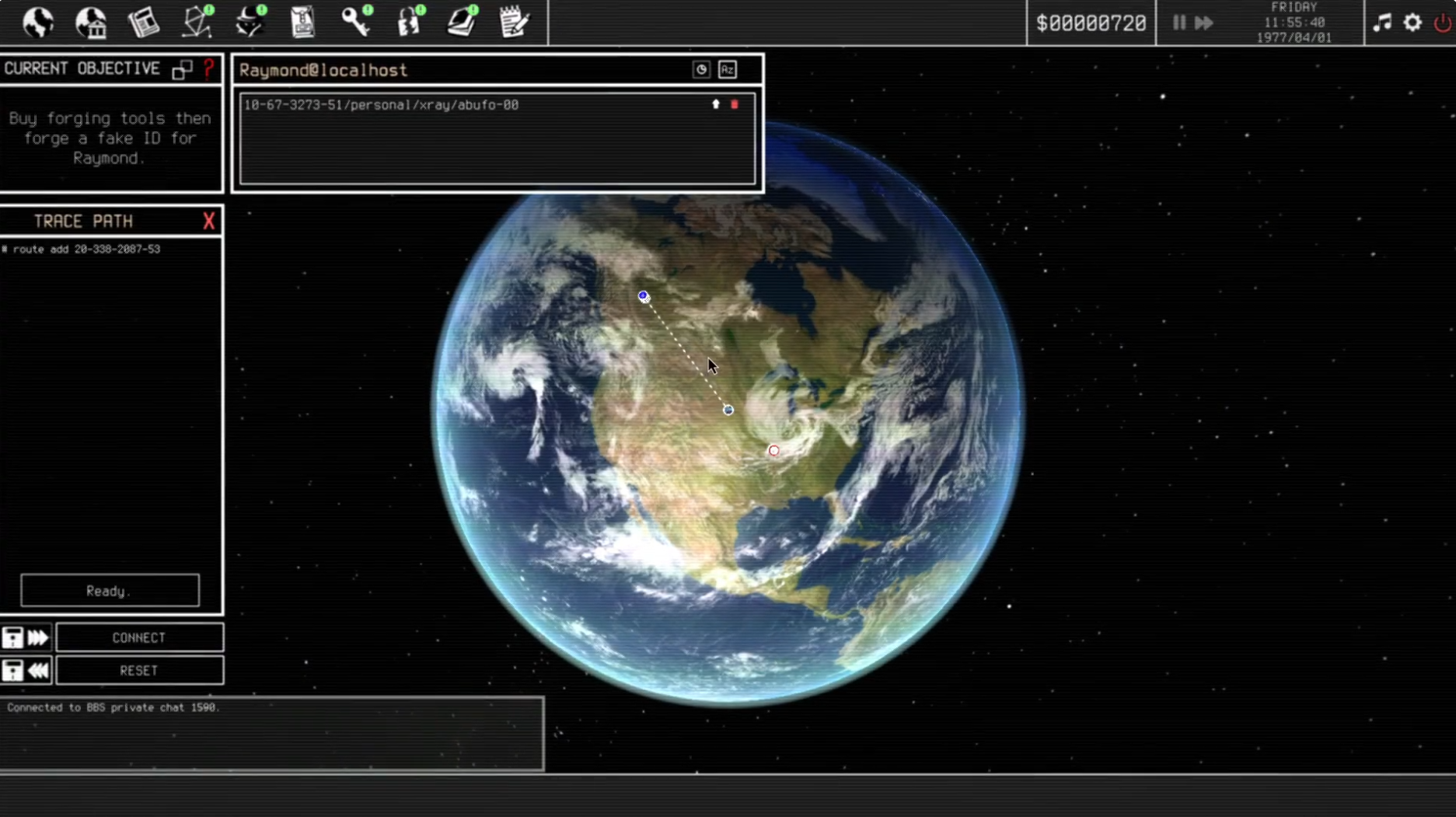
Task: Click the broken padlock icon
Action: point(410,23)
